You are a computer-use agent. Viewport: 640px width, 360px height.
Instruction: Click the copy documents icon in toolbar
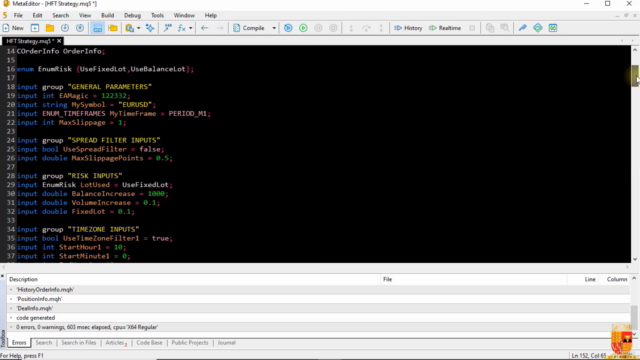tap(490, 28)
